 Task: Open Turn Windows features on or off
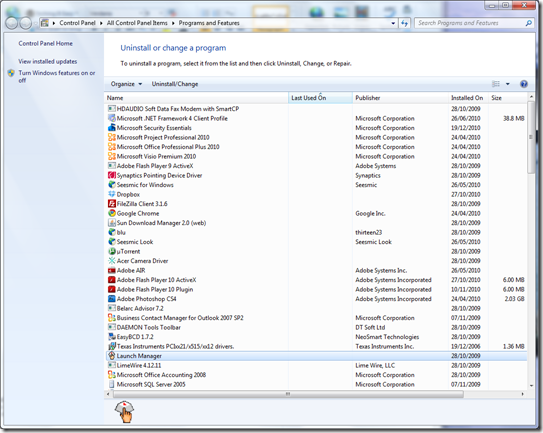pyautogui.click(x=57, y=77)
